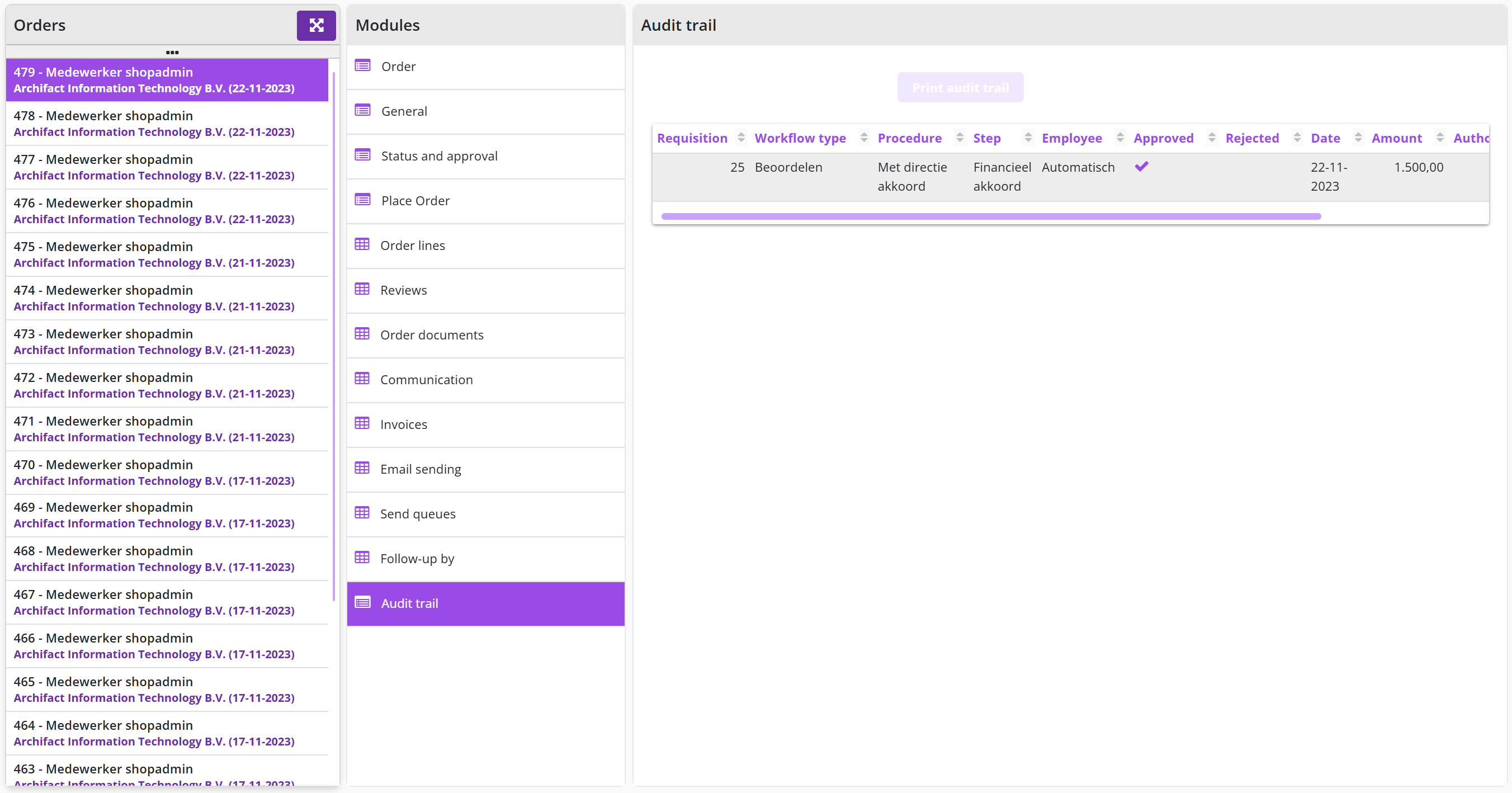Open the Order lines module
Screen dimensions: 1512x793
pos(486,246)
